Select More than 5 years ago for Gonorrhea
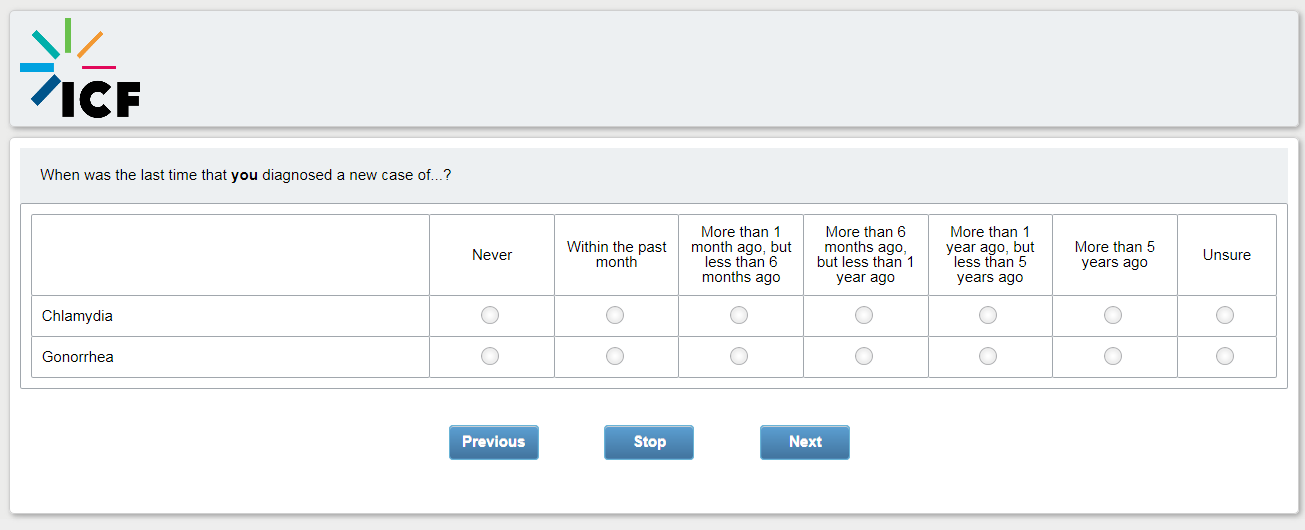 point(1113,356)
